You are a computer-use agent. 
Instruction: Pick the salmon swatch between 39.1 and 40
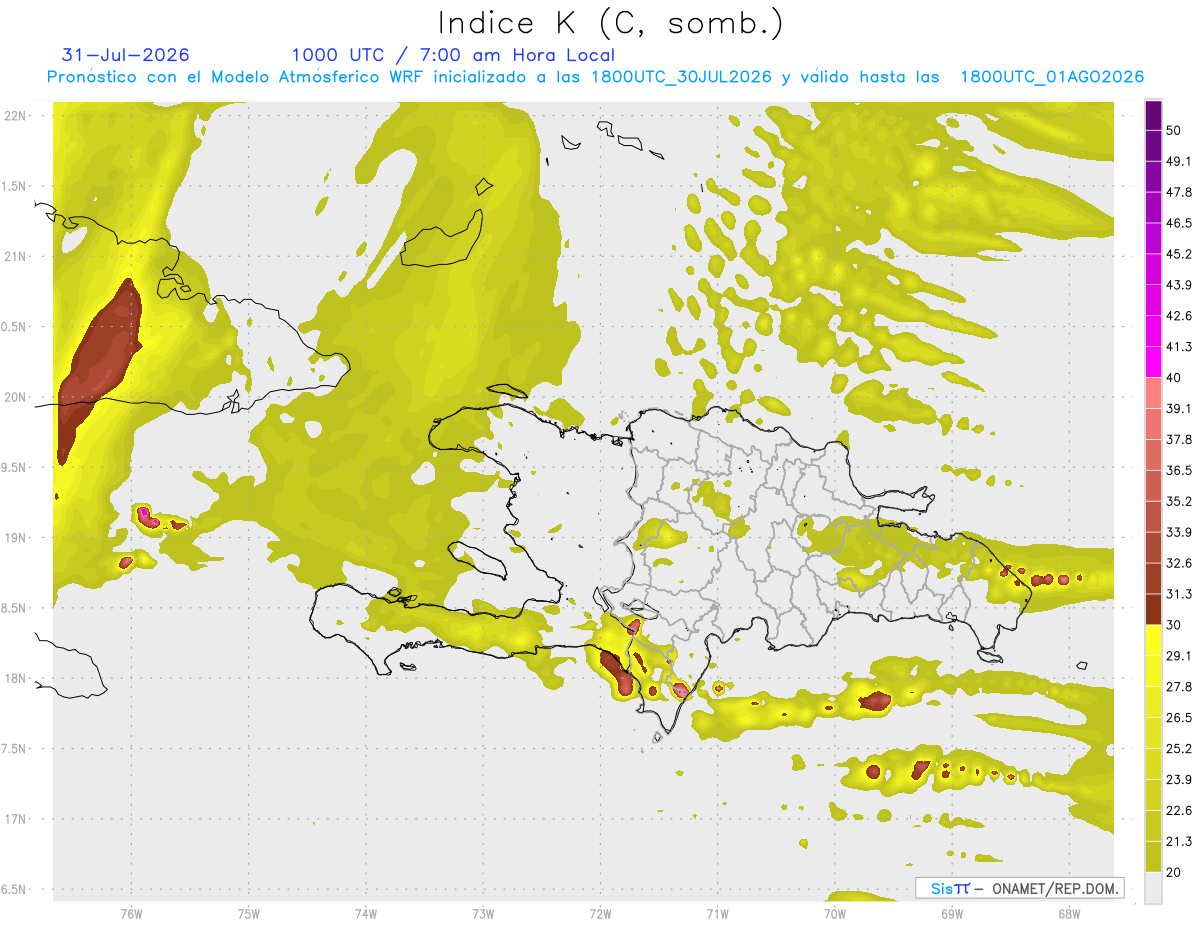point(1153,393)
